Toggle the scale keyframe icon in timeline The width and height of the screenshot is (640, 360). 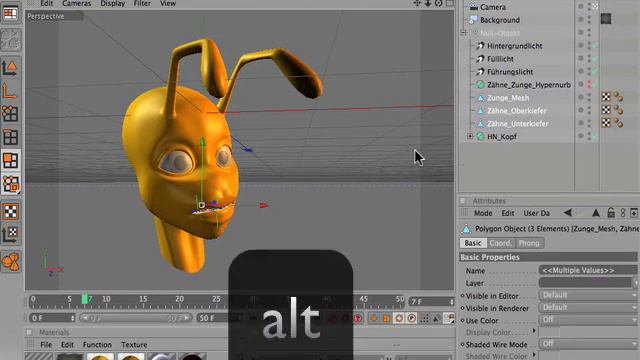pos(386,318)
